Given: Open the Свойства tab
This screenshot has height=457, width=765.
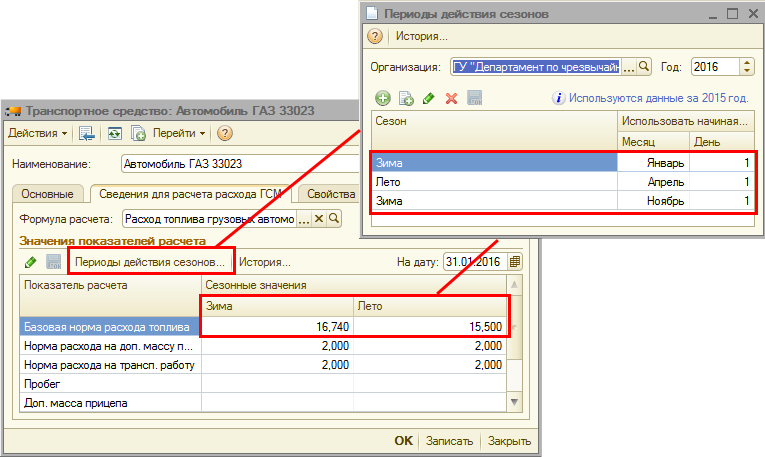Looking at the screenshot, I should [x=330, y=194].
